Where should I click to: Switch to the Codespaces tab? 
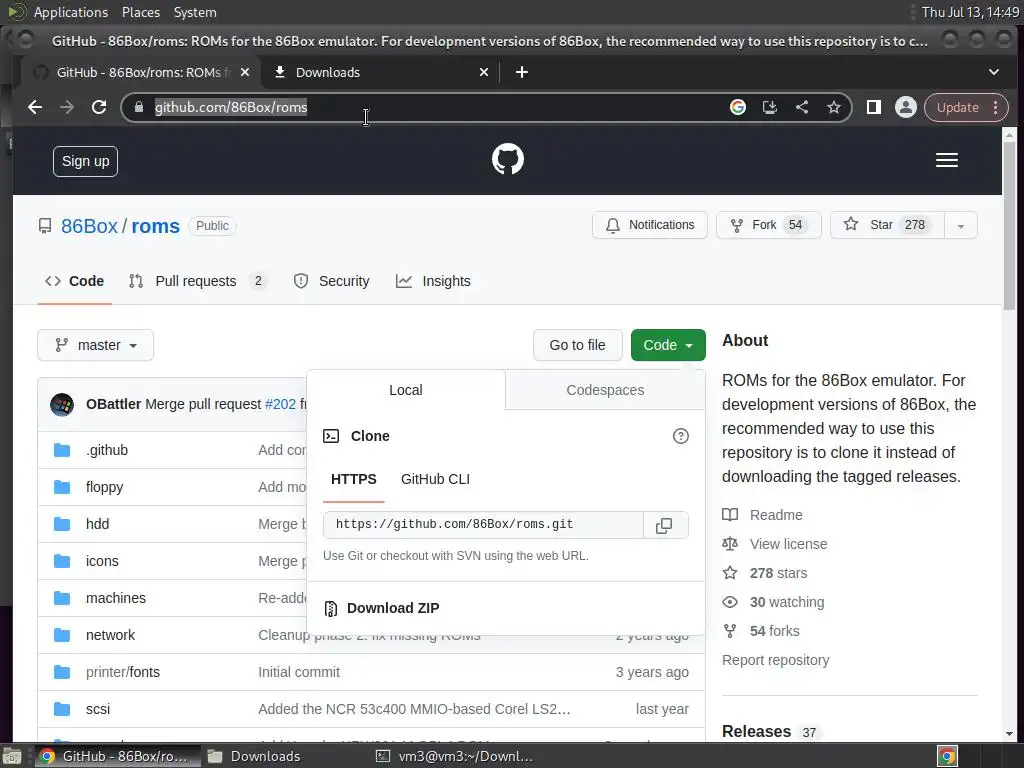pos(605,390)
